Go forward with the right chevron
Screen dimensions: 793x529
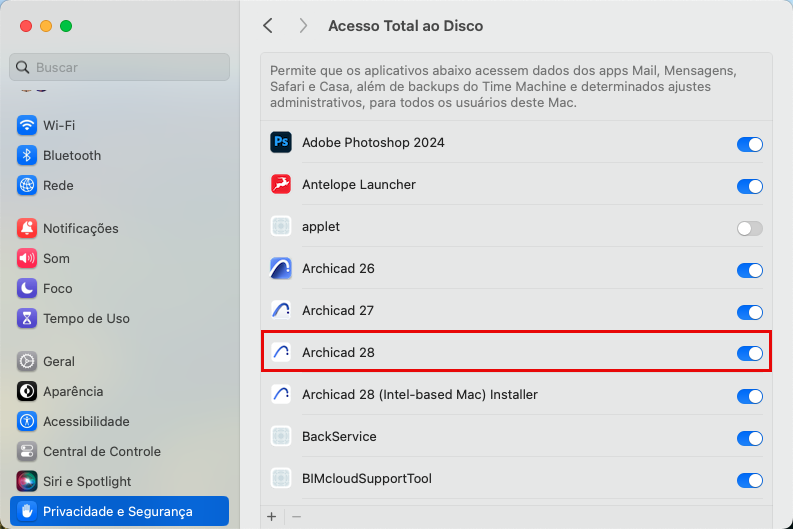[303, 25]
